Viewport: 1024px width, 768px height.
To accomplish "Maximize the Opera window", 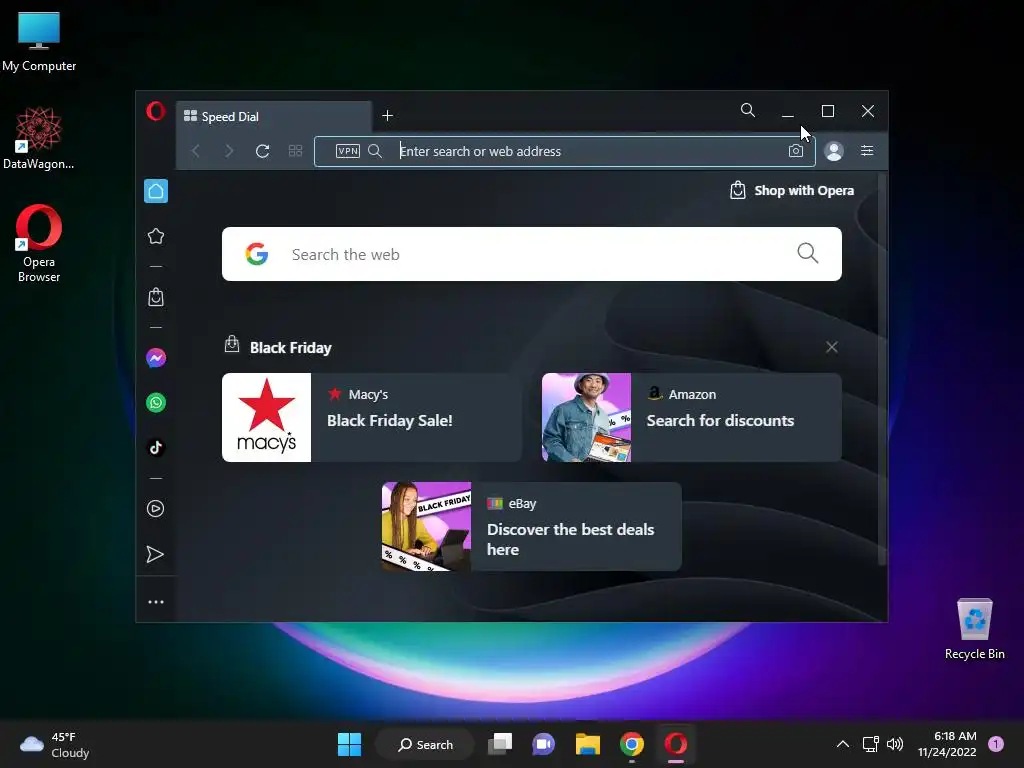I will pyautogui.click(x=827, y=111).
